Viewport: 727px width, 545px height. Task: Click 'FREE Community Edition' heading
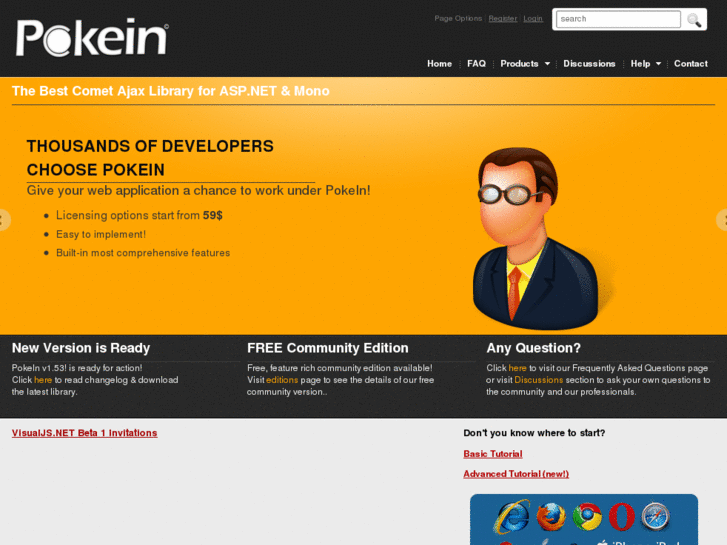pos(328,348)
